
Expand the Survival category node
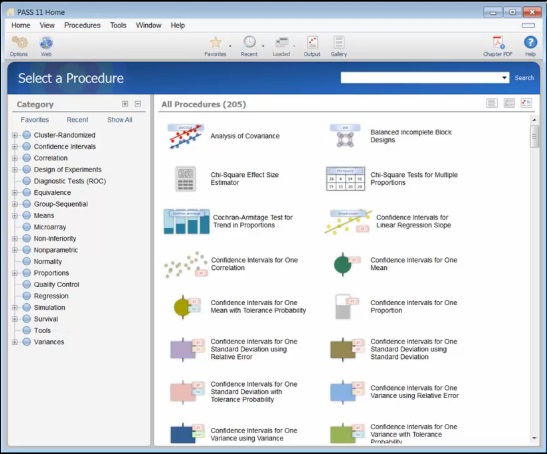click(x=15, y=319)
